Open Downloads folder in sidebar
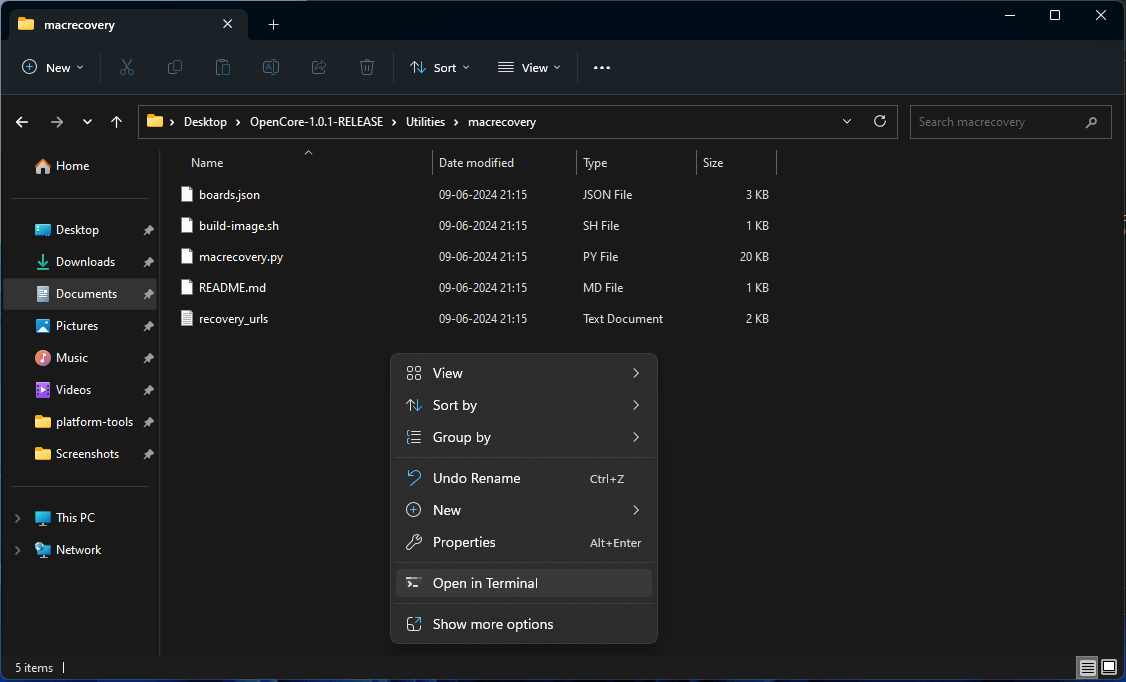The image size is (1126, 682). pyautogui.click(x=85, y=262)
